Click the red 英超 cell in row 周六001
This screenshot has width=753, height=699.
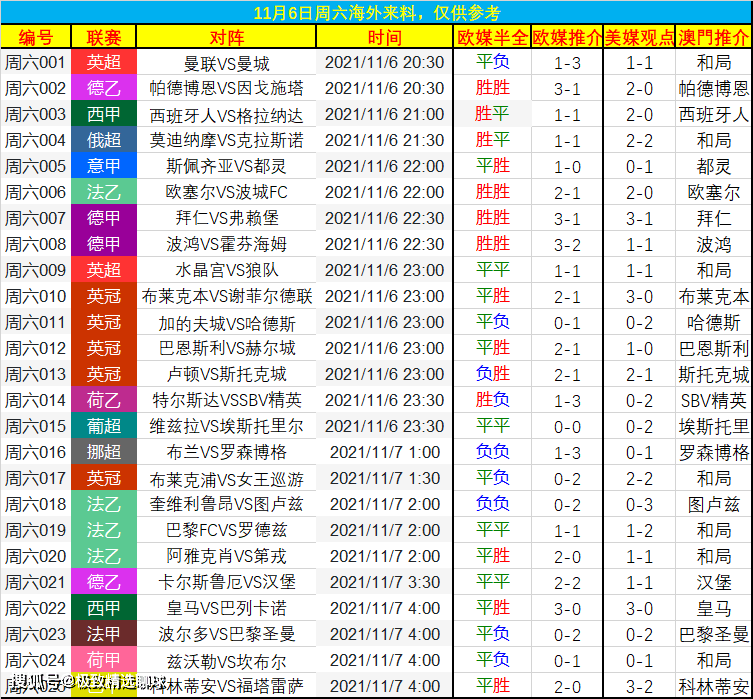(104, 62)
